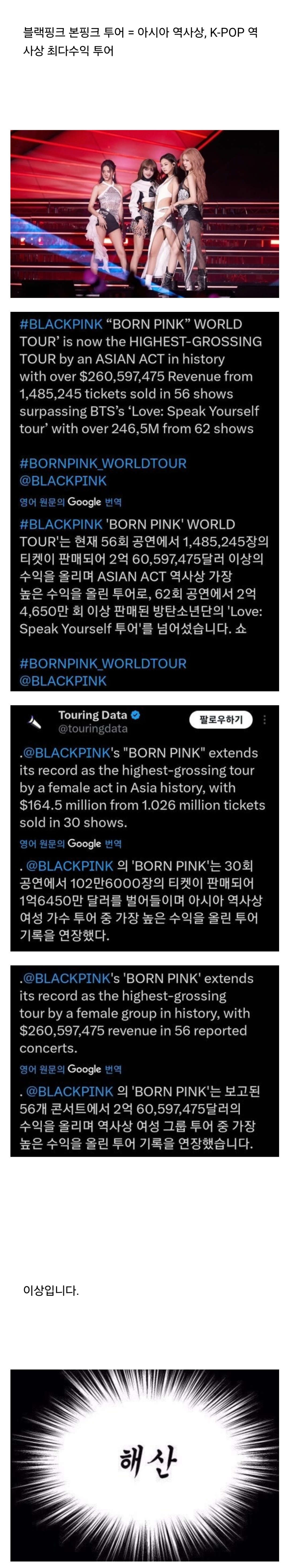Open the three-dot menu on the Touring Data tweet

pos(264,720)
